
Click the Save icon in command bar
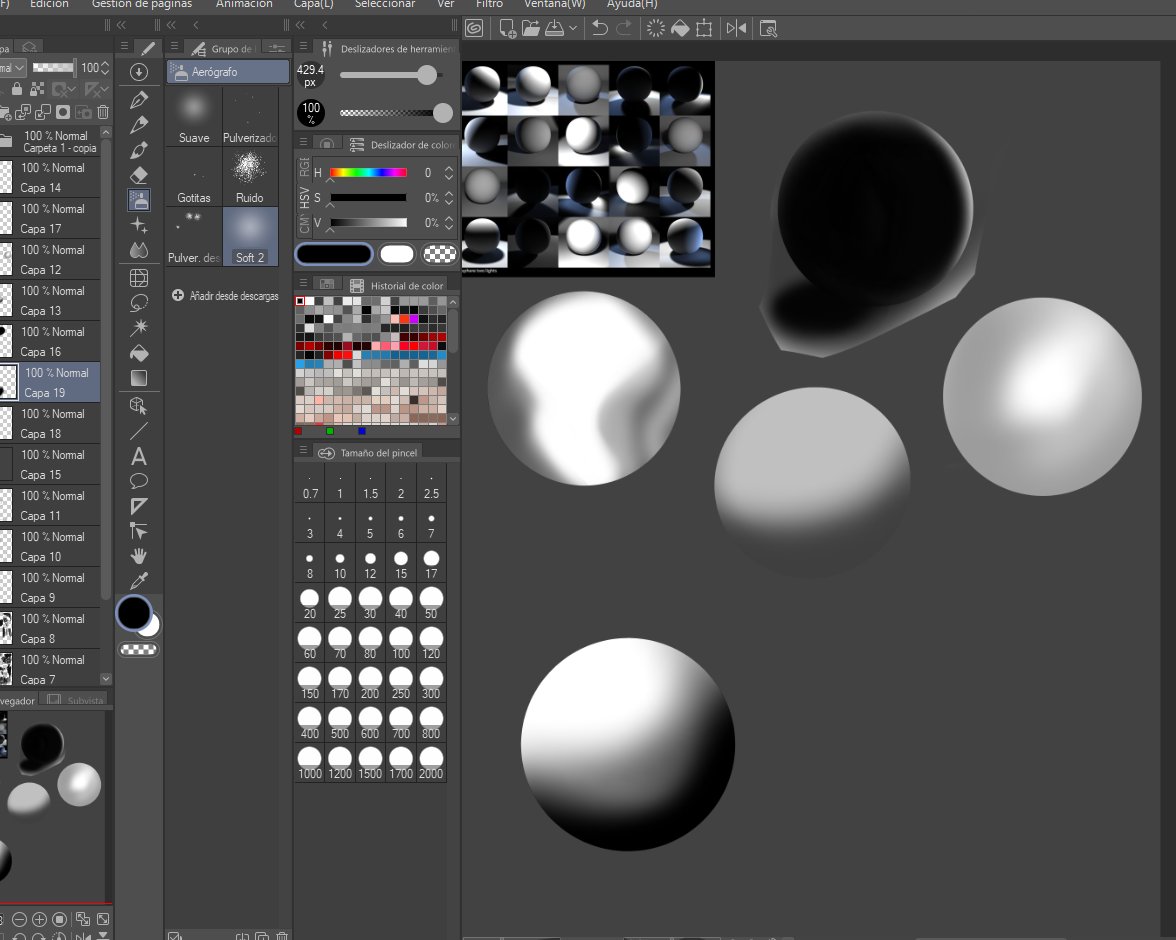[x=554, y=29]
